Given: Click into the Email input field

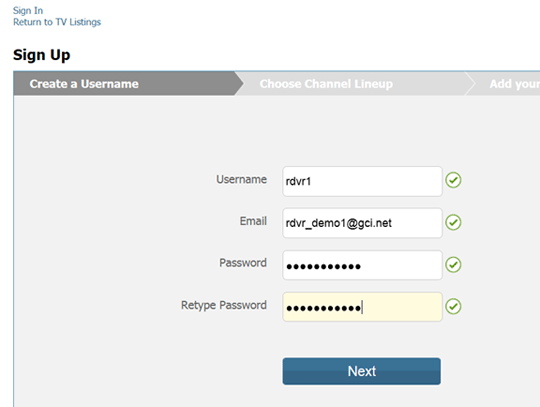Looking at the screenshot, I should [x=362, y=223].
